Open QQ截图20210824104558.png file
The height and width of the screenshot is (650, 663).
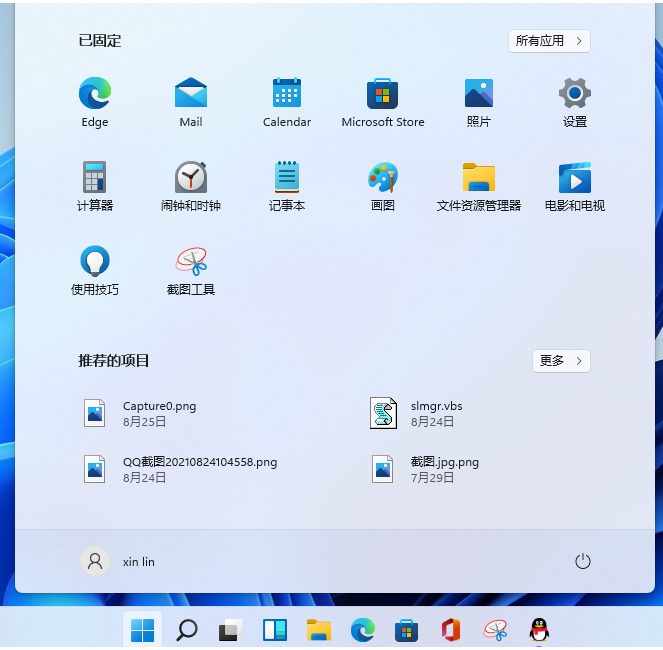click(180, 469)
